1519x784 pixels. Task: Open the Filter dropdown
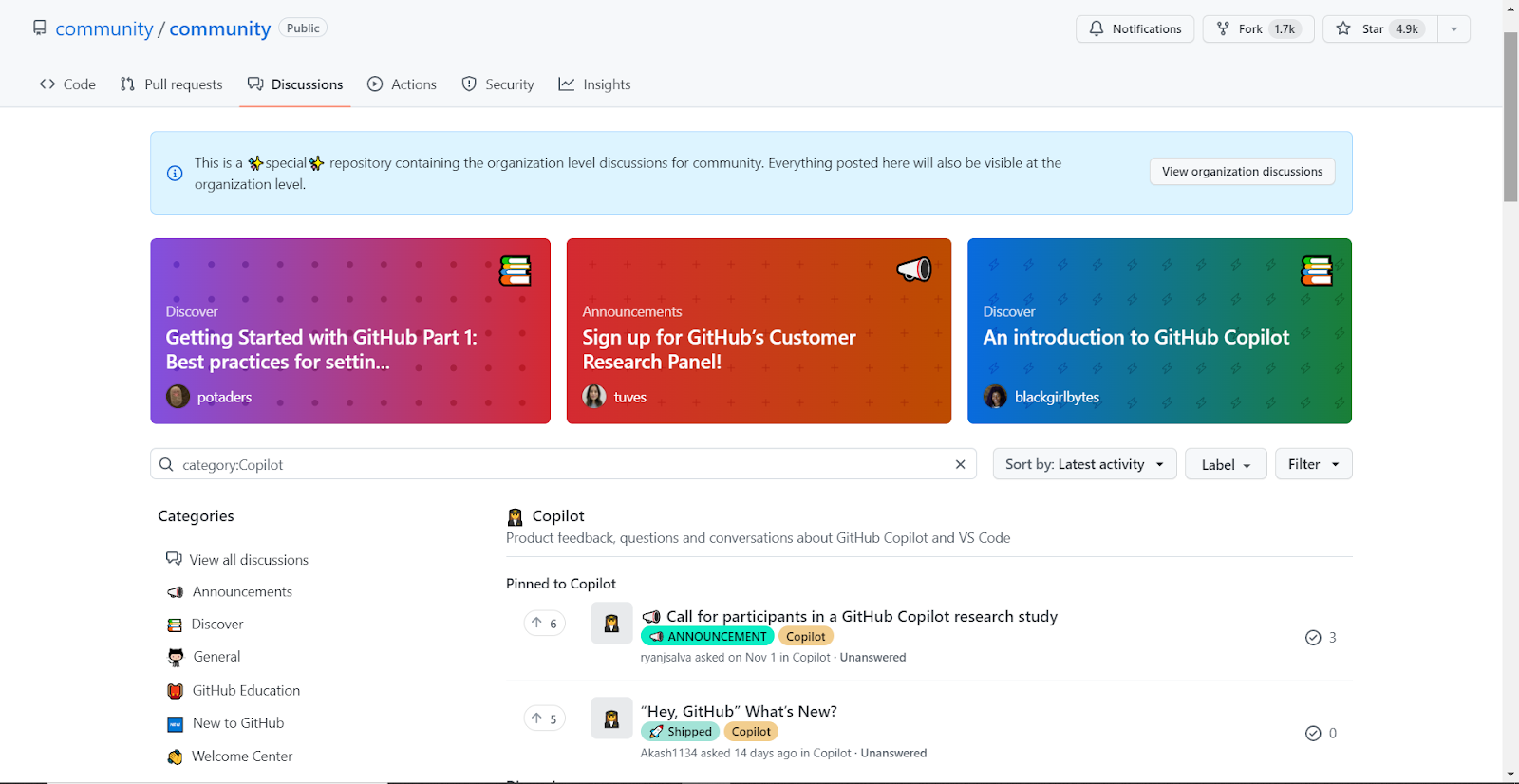pos(1313,464)
